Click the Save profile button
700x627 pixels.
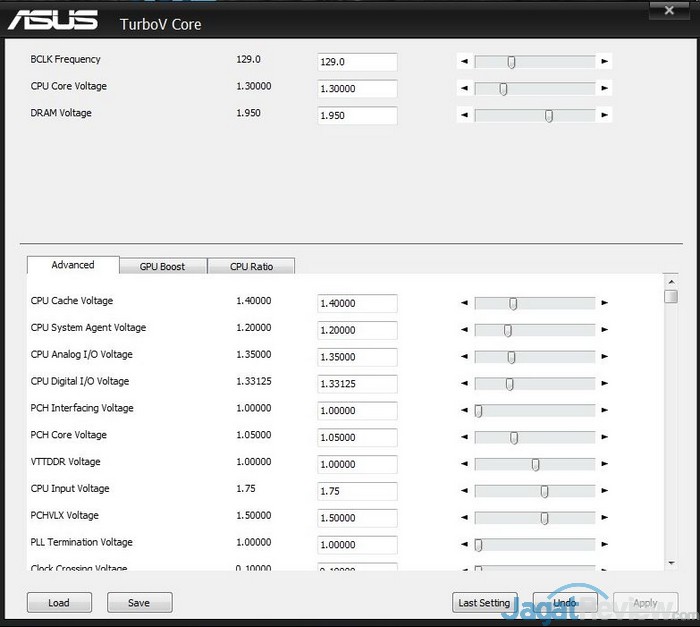139,603
